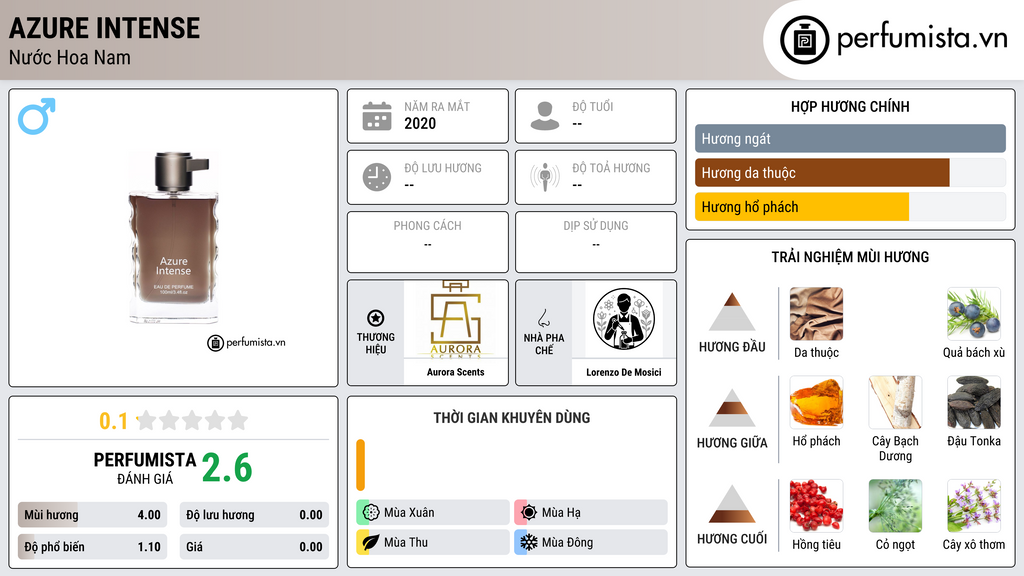
Task: Open the Lorenzo De Mosici perfumer portrait
Action: click(x=624, y=319)
